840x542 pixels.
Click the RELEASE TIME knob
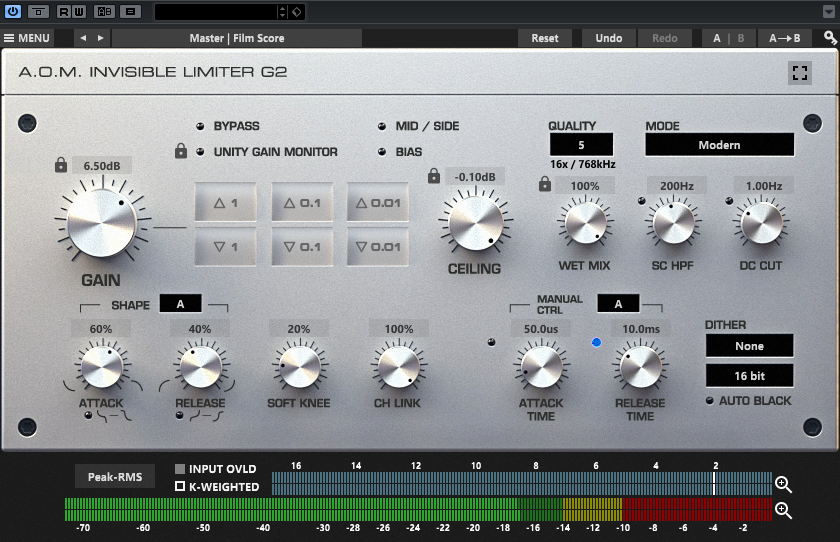point(640,367)
